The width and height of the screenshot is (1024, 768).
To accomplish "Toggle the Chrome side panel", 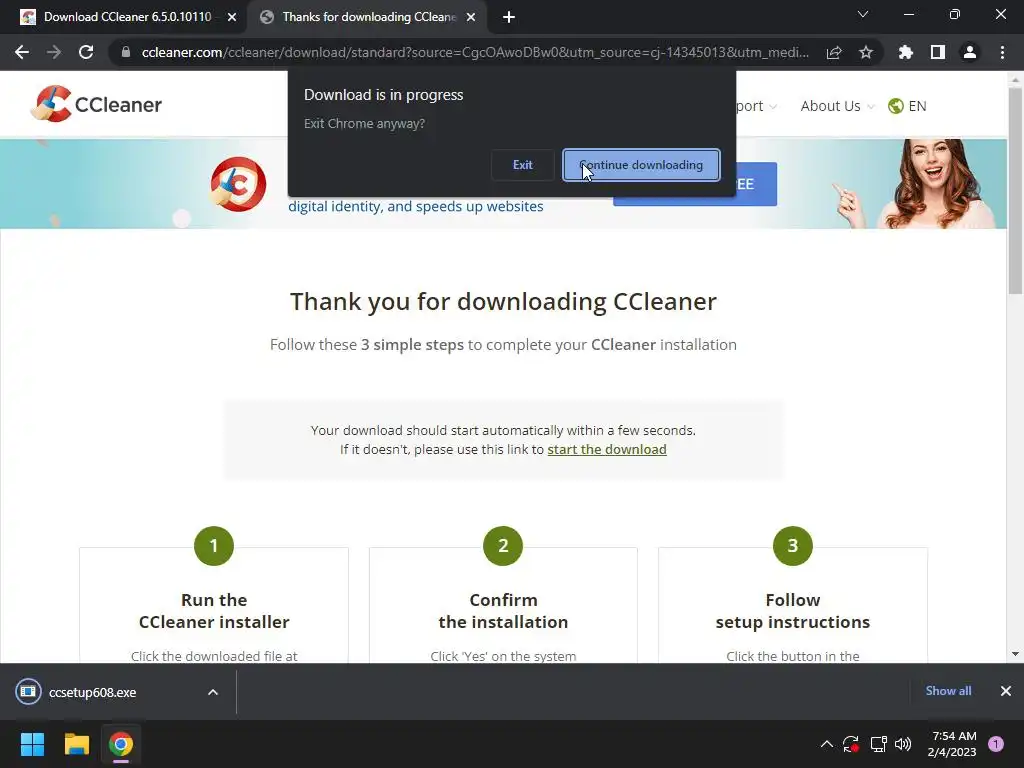I will [938, 52].
